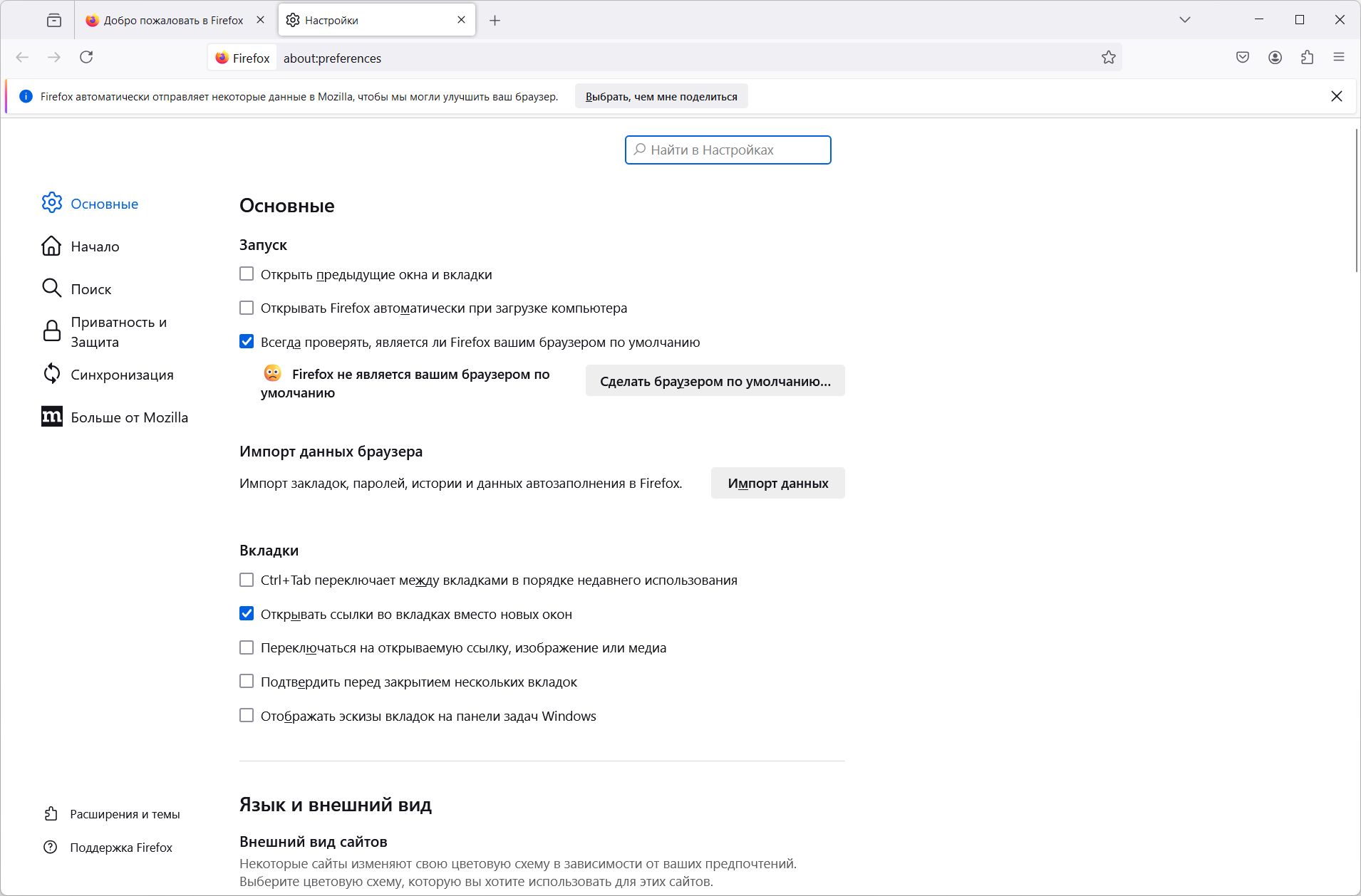Enable 'Открыть предыдущие окна и вкладки'

(x=247, y=274)
